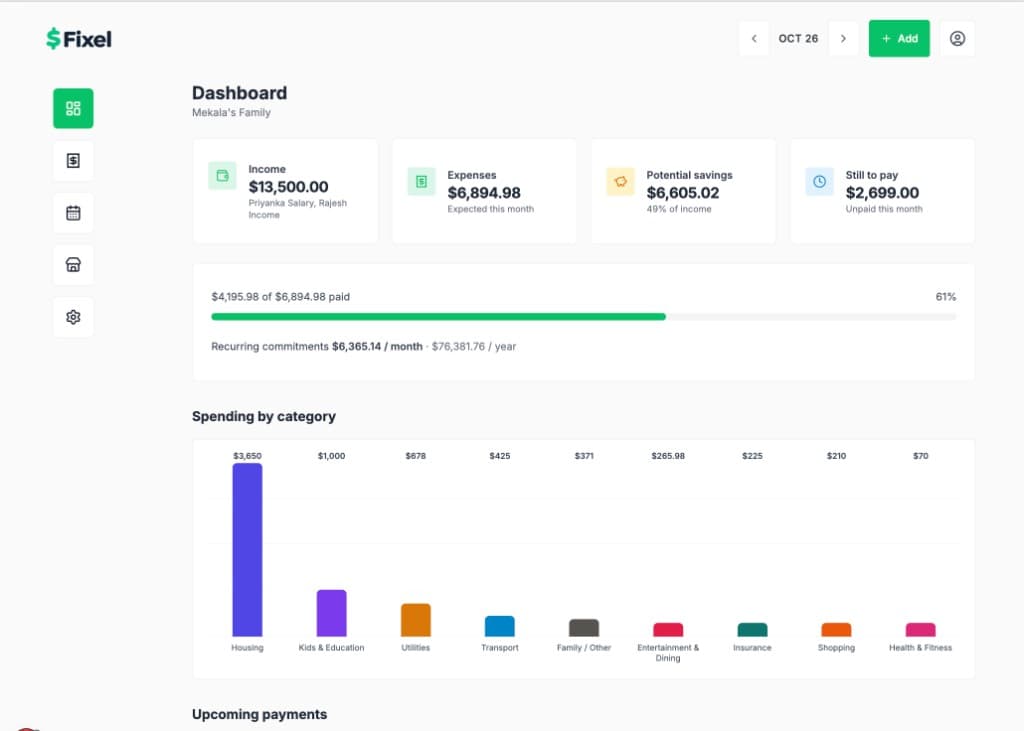The image size is (1024, 731).
Task: Click 'Priyanka Salary, Rajesh Income' text
Action: pyautogui.click(x=297, y=209)
